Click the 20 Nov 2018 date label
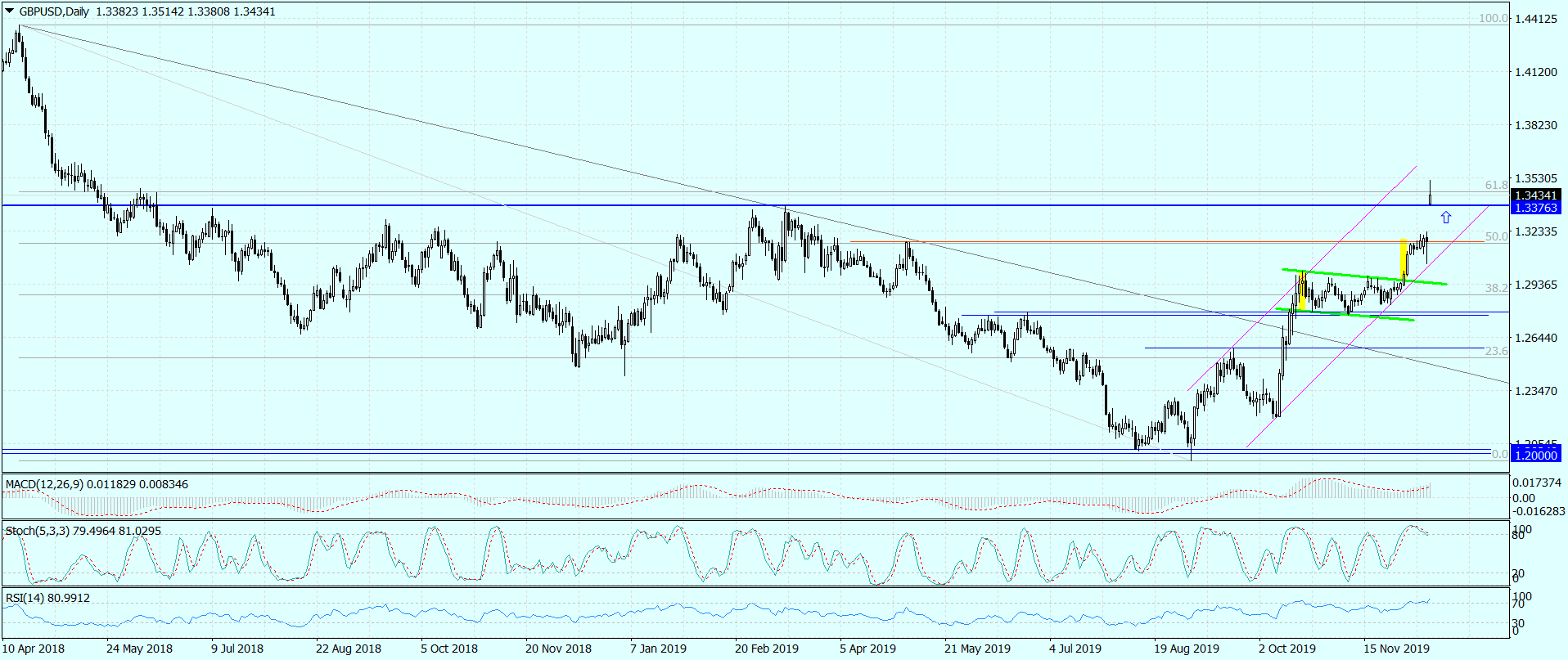1568x660 pixels. (558, 649)
